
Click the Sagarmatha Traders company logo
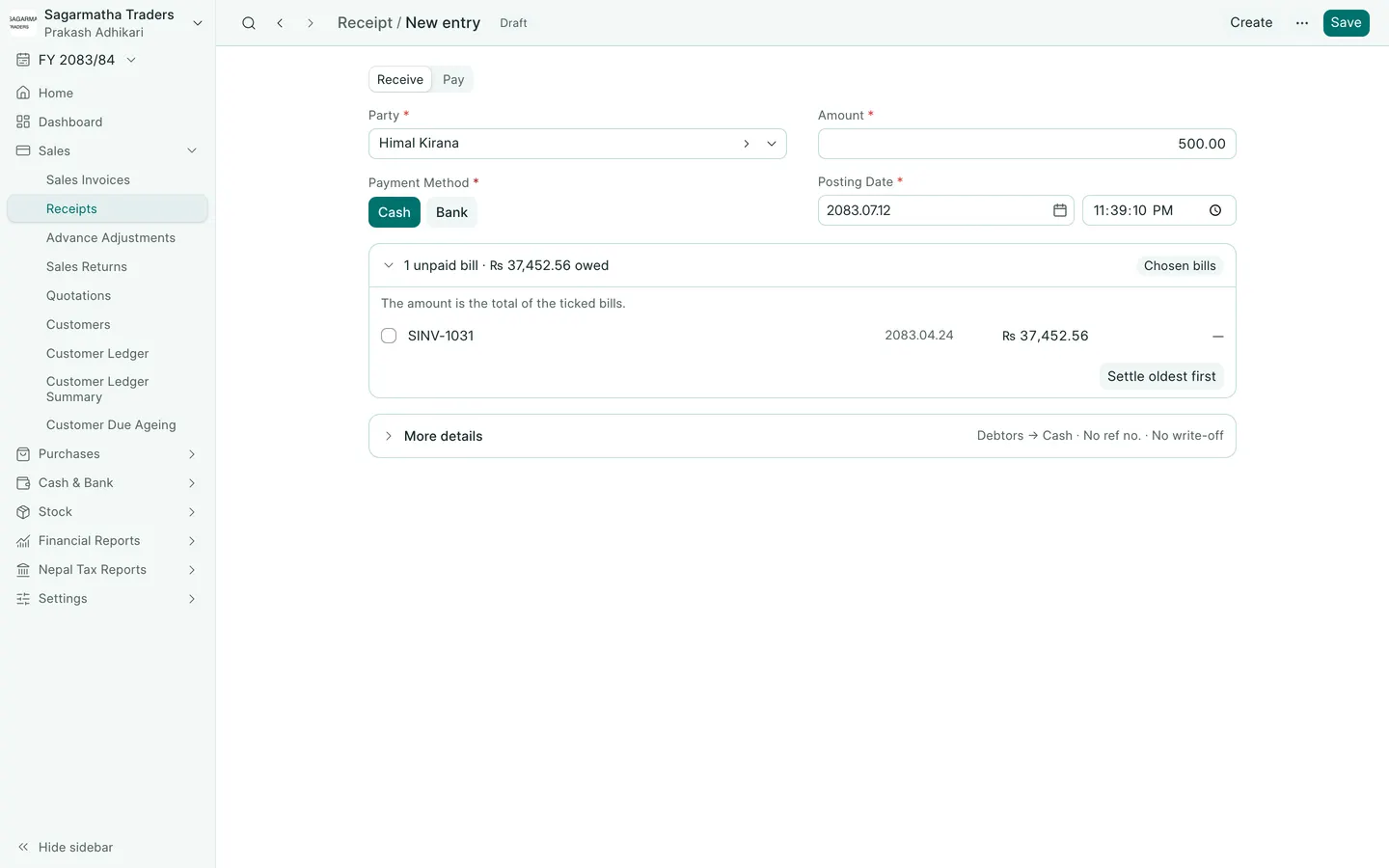(x=23, y=23)
